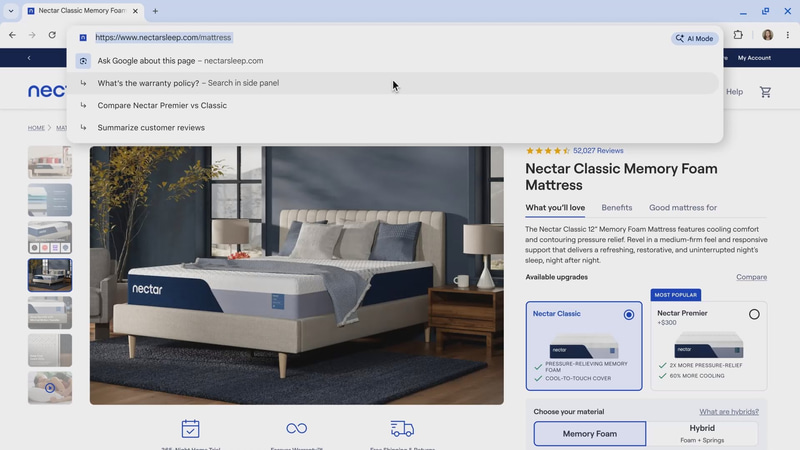Select the first bedroom product thumbnail
The height and width of the screenshot is (450, 800).
pyautogui.click(x=50, y=162)
